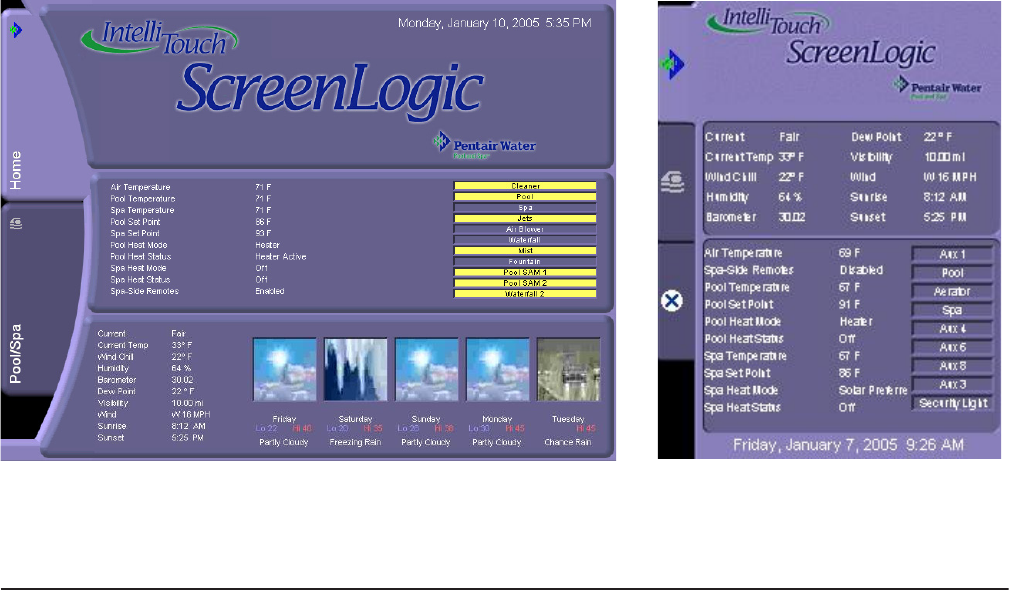
Task: Select Sunday's forecast image
Action: pos(427,369)
